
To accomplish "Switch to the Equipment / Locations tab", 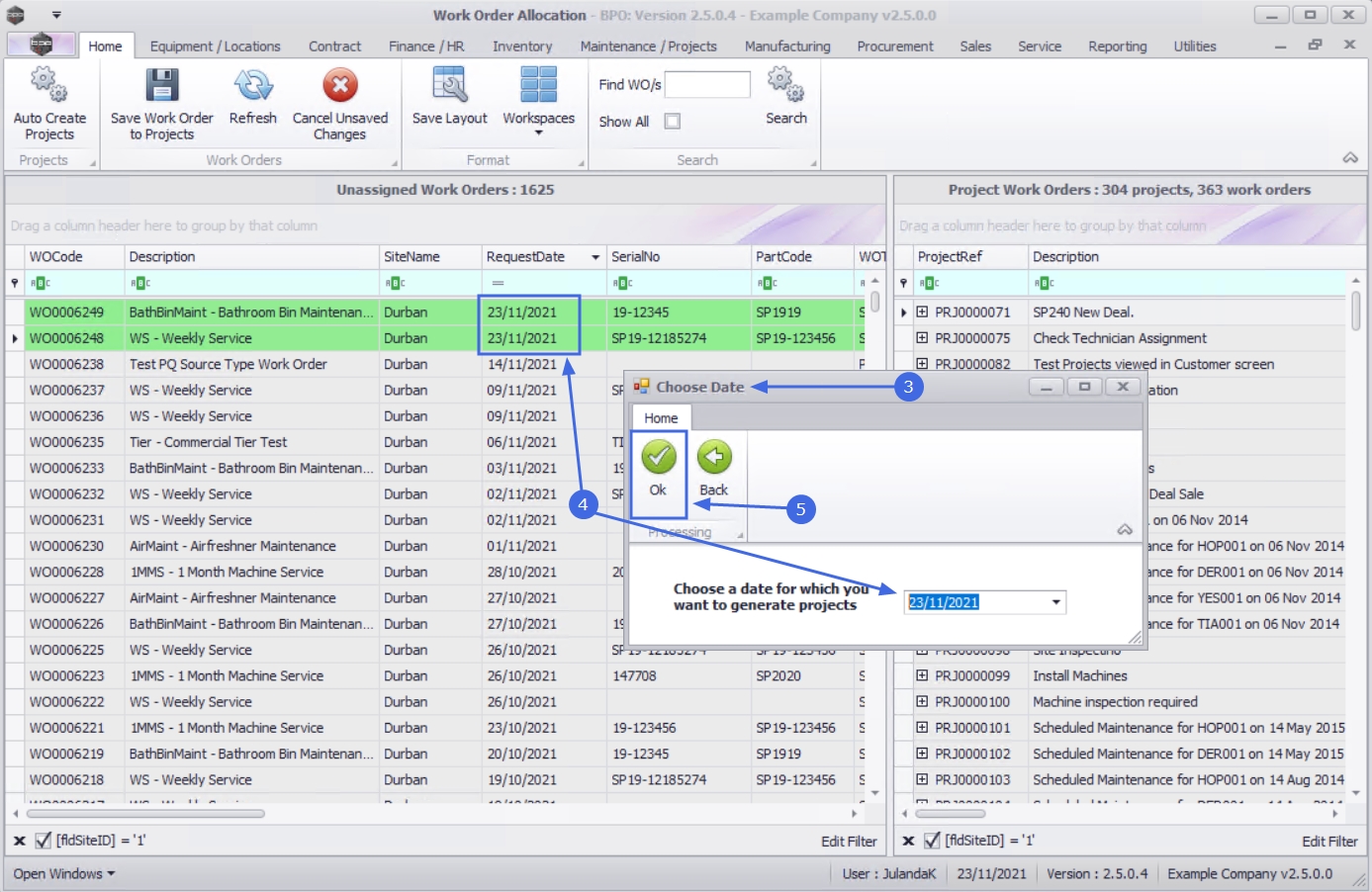I will tap(216, 46).
